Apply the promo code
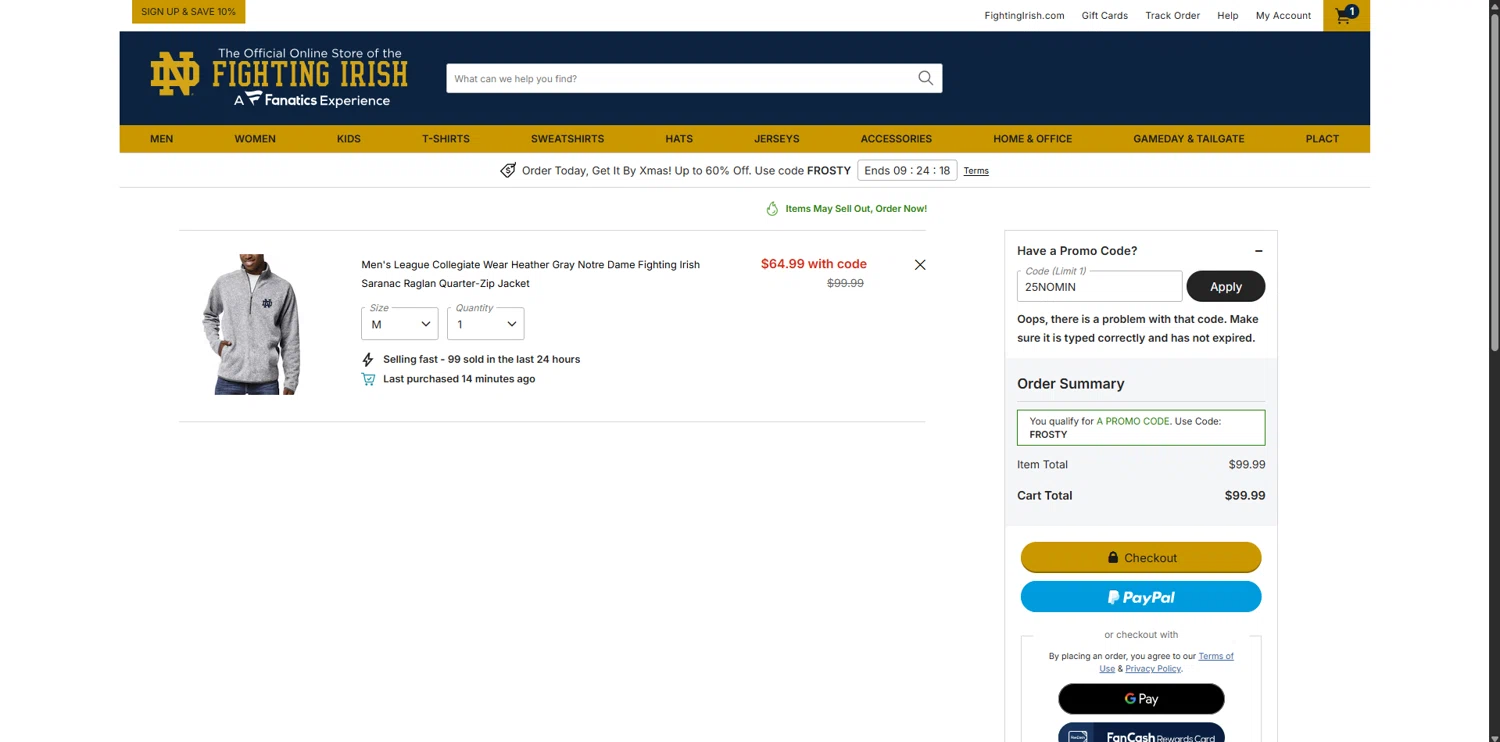1500x742 pixels. tap(1226, 287)
